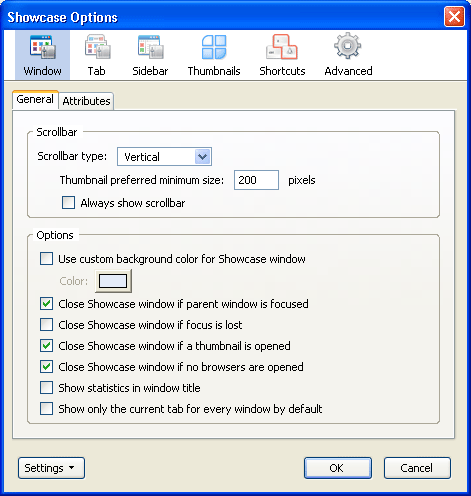Expand the Scrollbar type dropdown
Screen dimensions: 471x496
[x=164, y=157]
